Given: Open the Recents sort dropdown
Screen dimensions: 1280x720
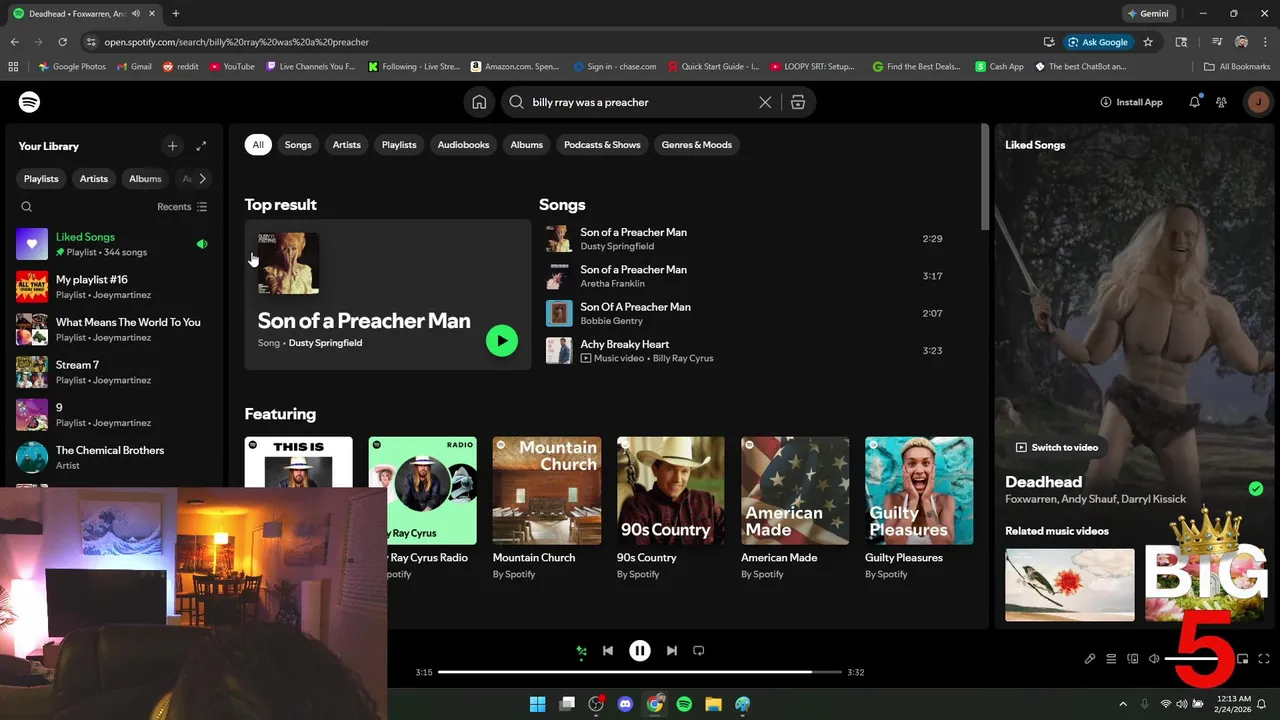Looking at the screenshot, I should tap(182, 207).
